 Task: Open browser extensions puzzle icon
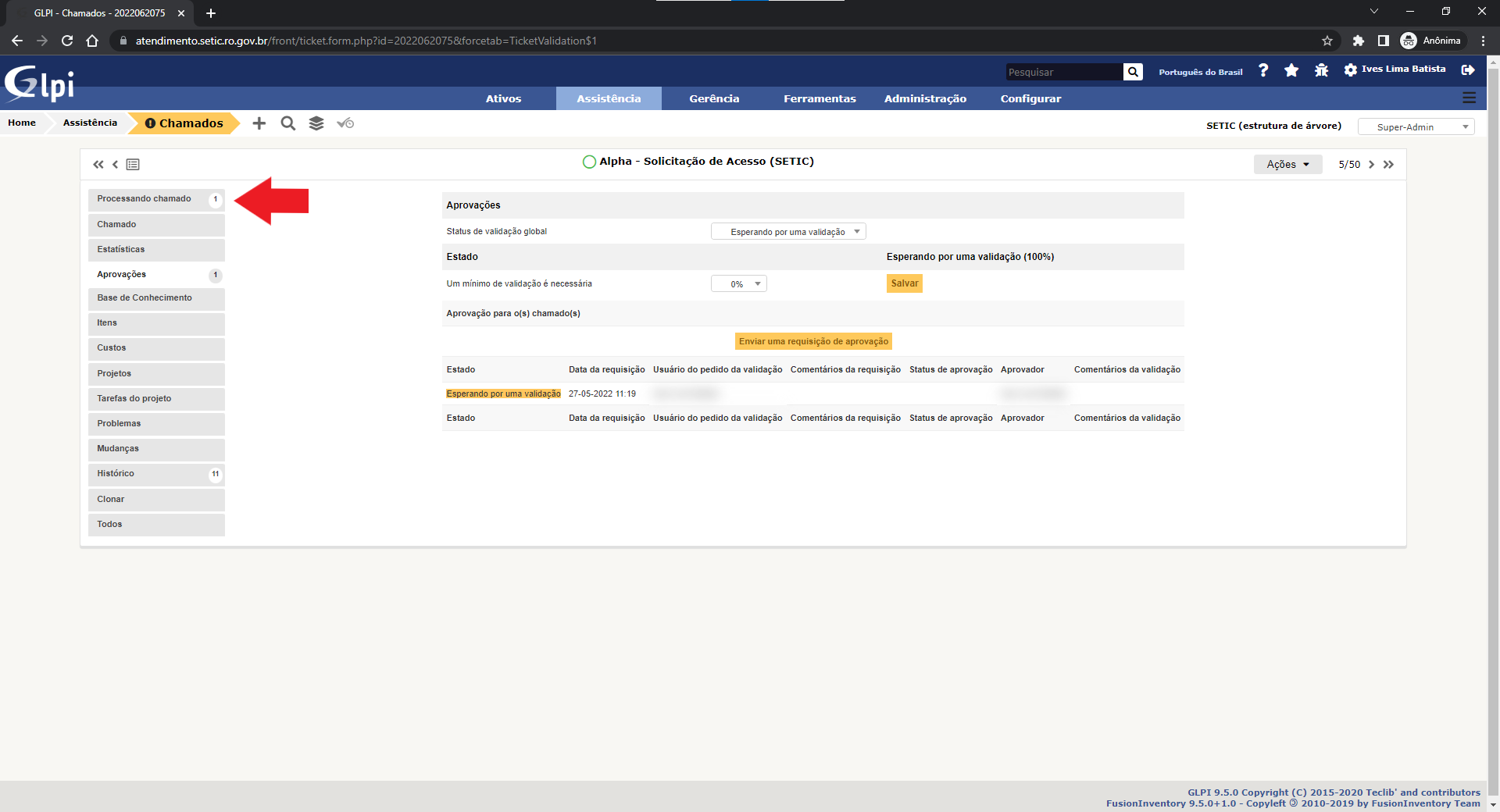1359,41
